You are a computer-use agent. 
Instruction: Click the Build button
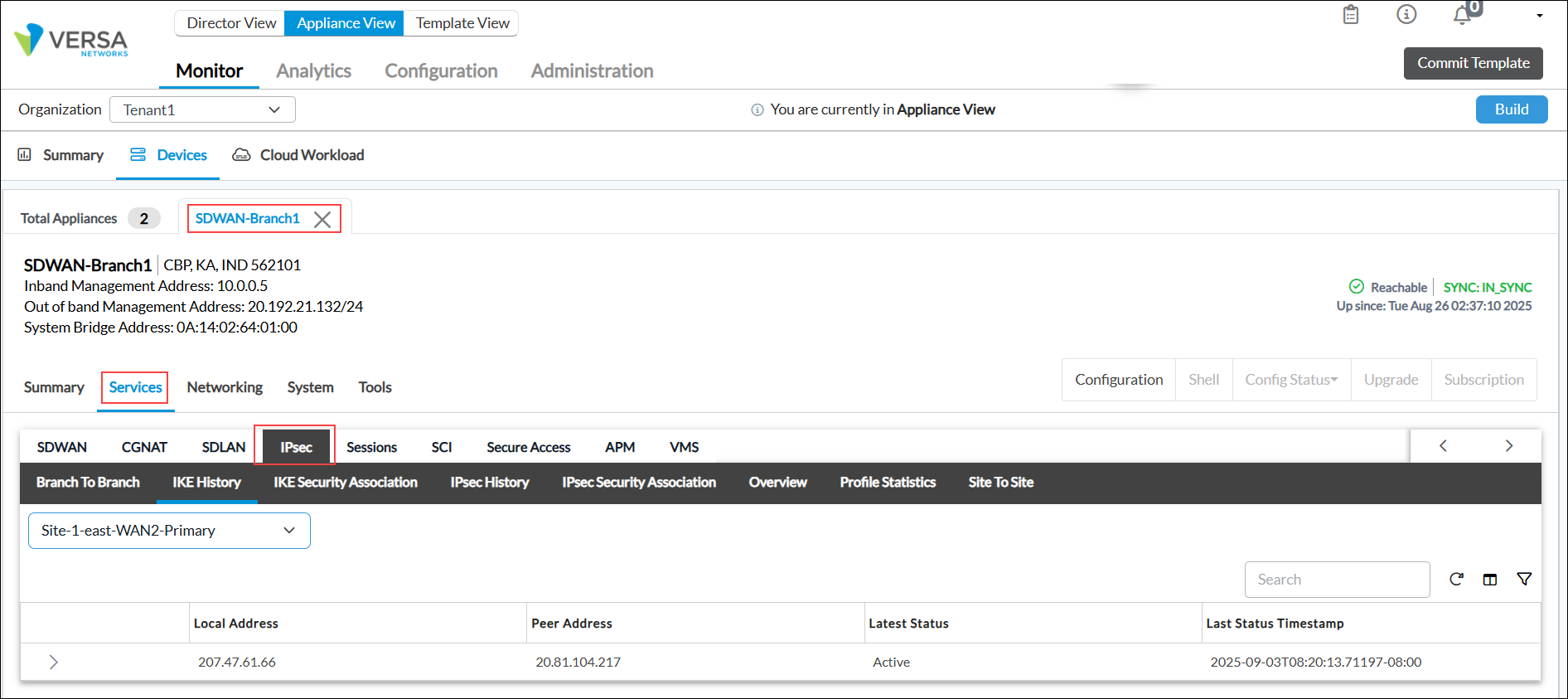tap(1512, 109)
